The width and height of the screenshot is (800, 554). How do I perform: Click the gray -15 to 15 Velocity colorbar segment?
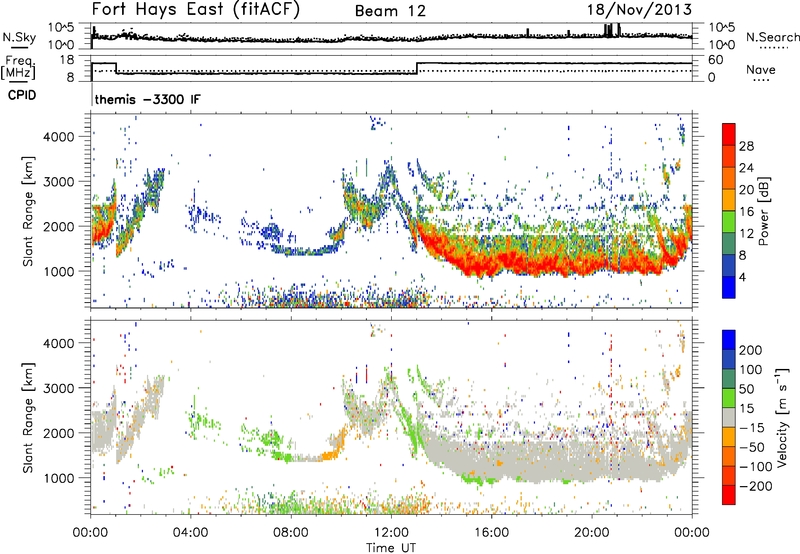click(x=729, y=417)
